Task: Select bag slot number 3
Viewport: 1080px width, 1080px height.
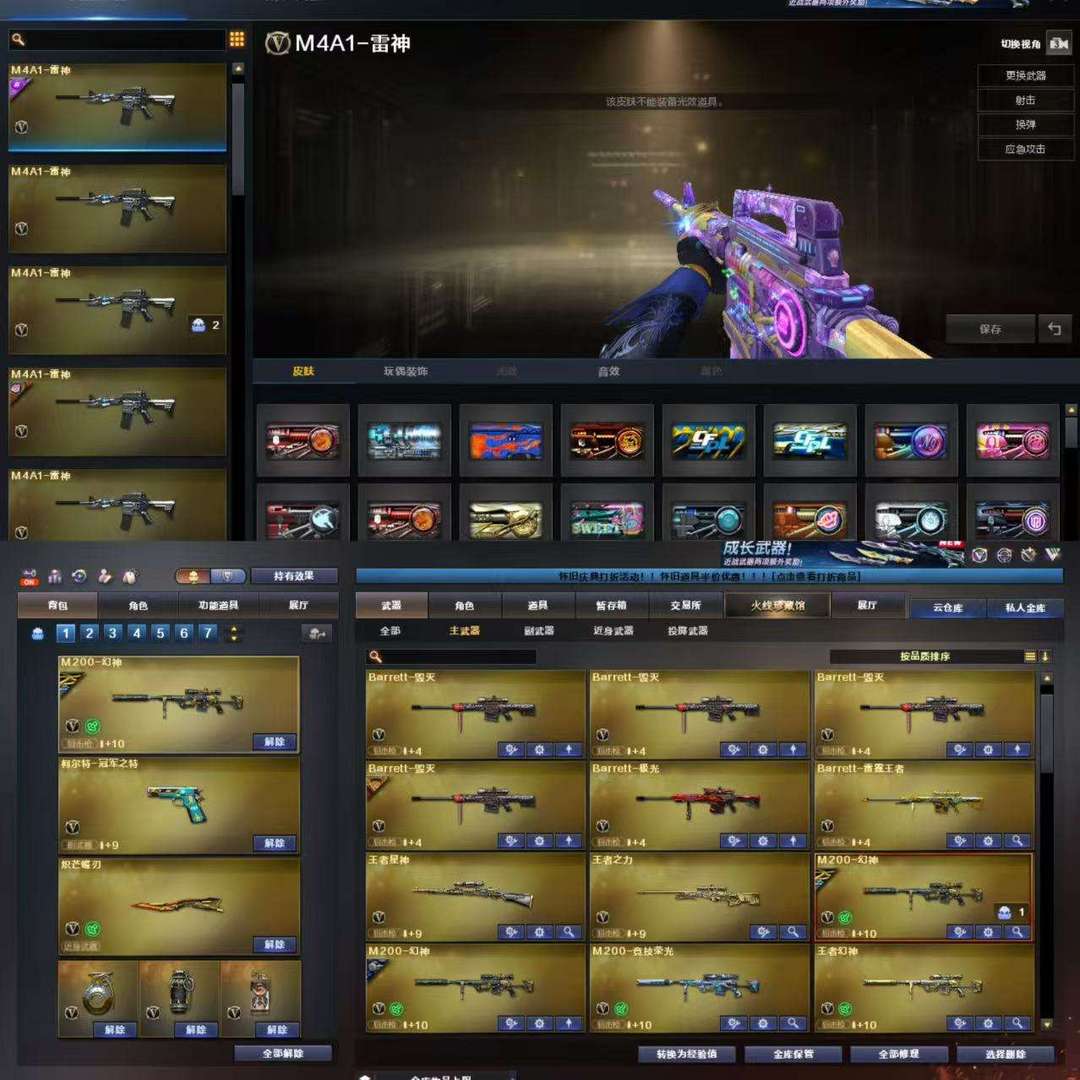Action: (x=113, y=633)
